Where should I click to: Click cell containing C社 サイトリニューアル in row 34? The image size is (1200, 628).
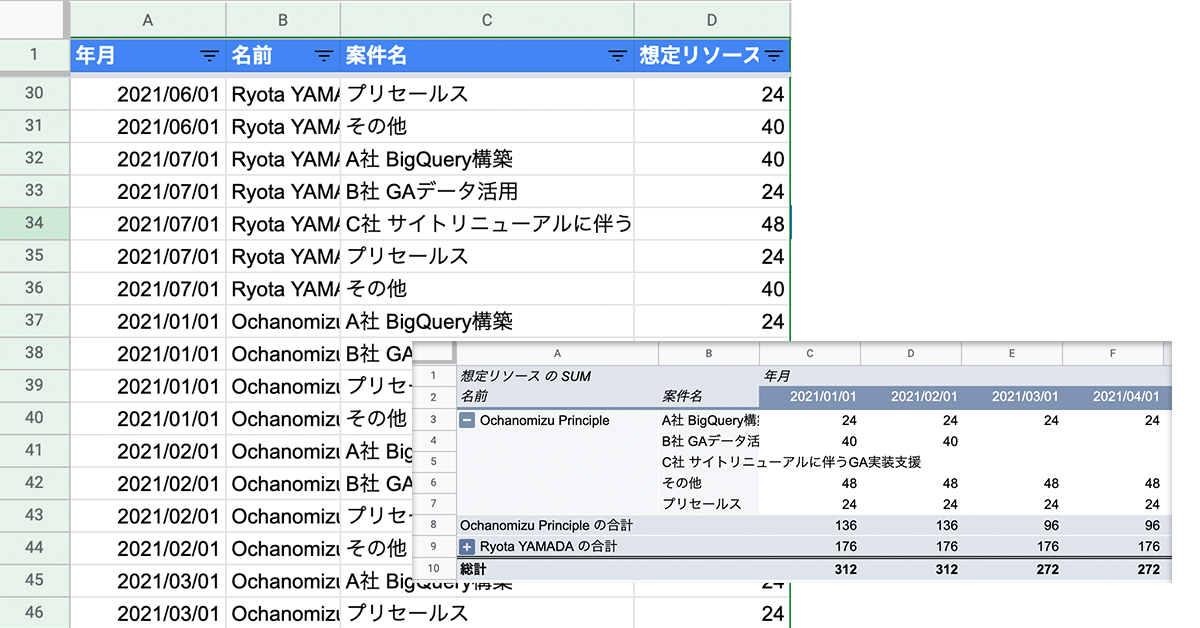coord(487,224)
